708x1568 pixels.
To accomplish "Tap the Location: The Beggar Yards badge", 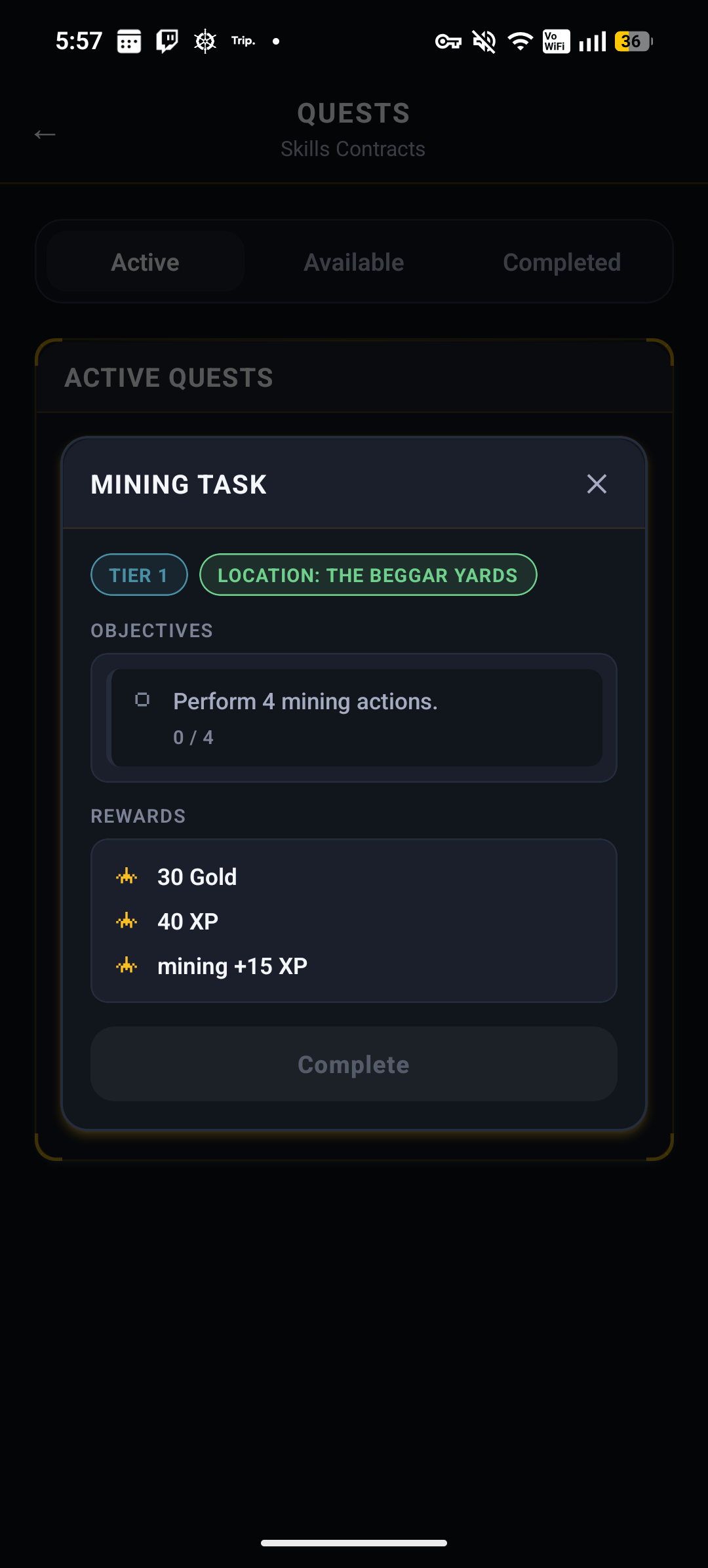I will click(368, 575).
